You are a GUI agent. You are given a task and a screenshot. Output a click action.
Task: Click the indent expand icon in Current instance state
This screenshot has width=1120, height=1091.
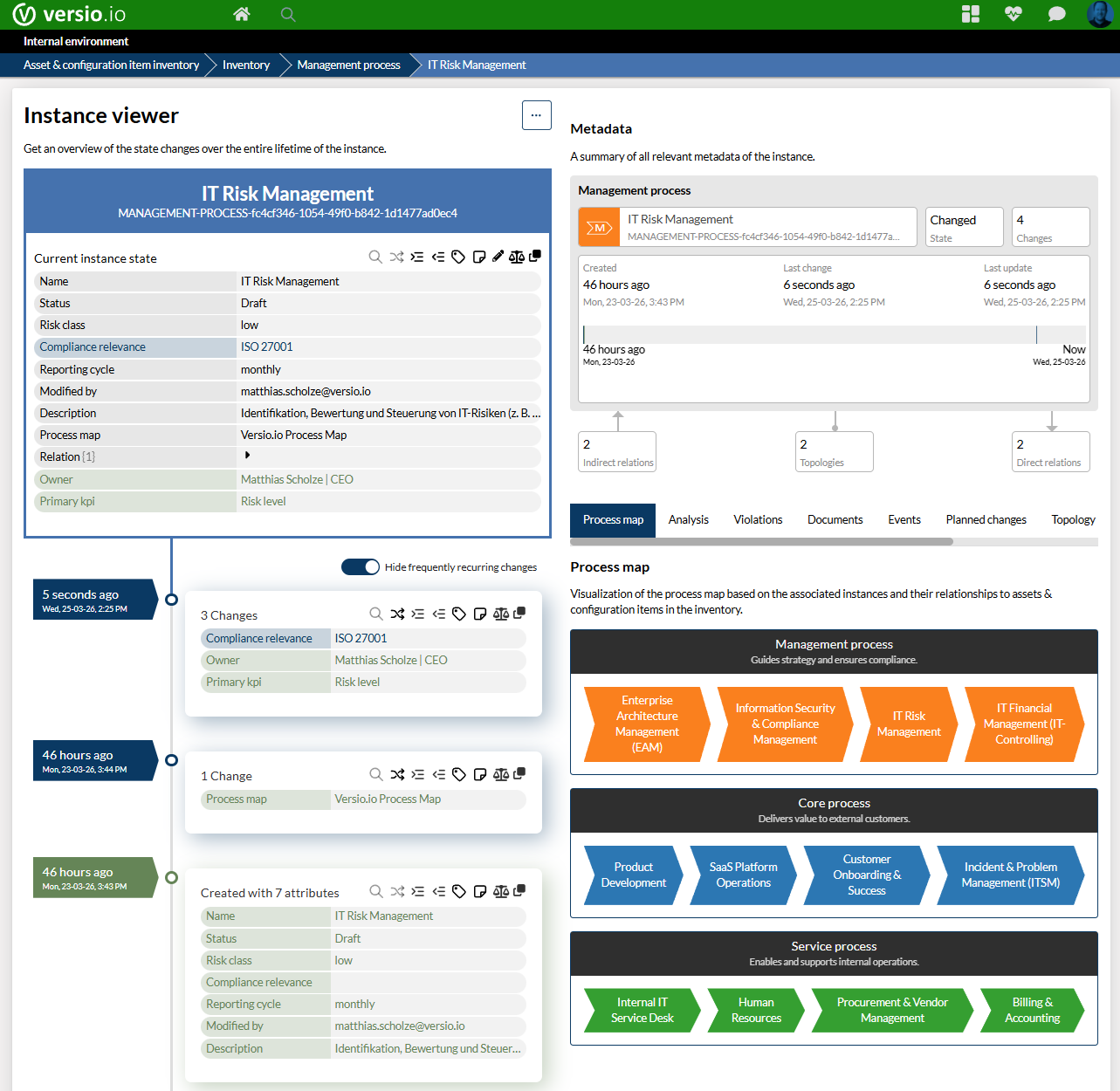point(417,257)
